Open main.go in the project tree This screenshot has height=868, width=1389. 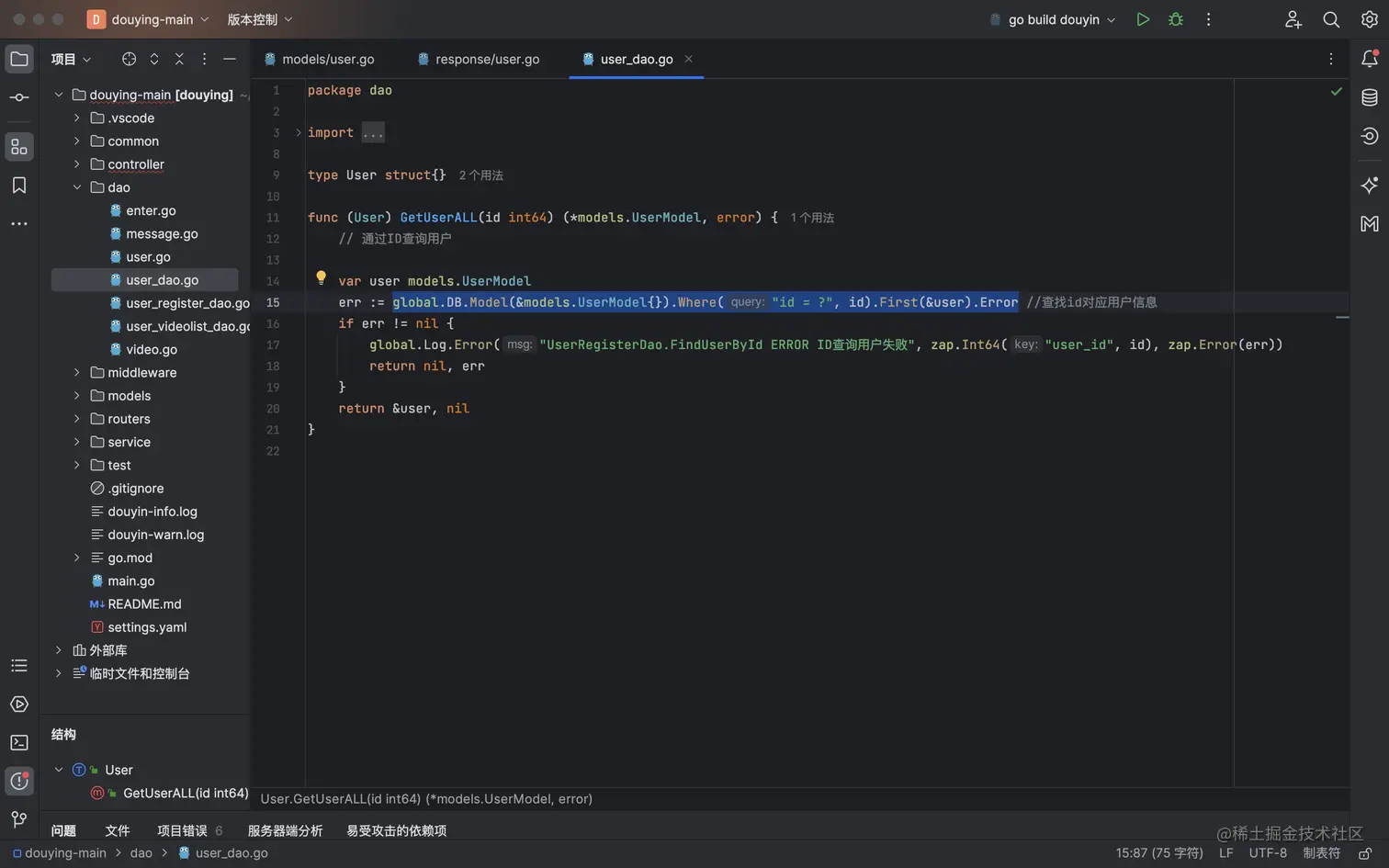[130, 581]
